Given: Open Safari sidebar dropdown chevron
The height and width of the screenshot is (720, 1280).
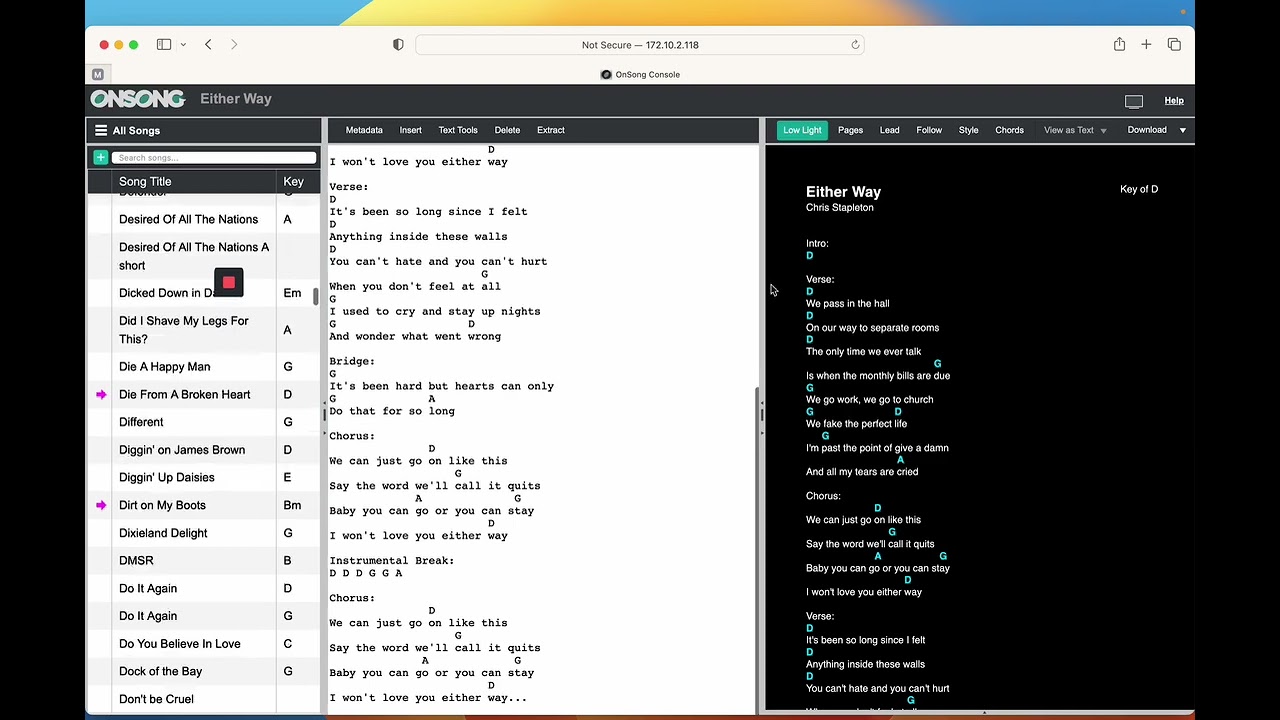Looking at the screenshot, I should point(183,45).
